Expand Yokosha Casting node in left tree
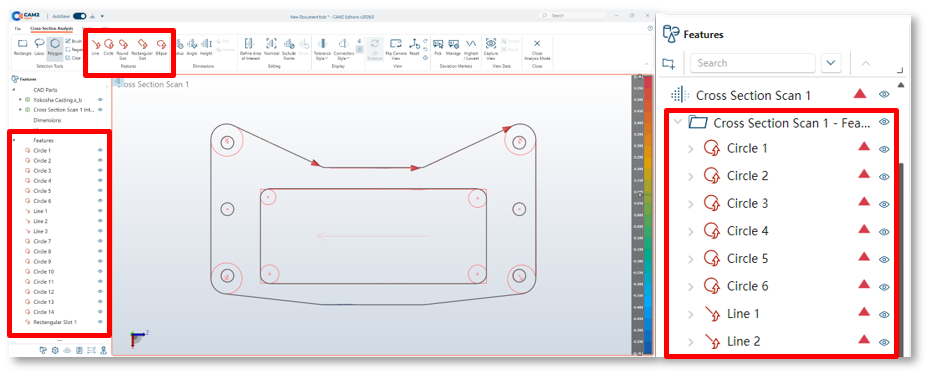936x378 pixels. pos(20,100)
